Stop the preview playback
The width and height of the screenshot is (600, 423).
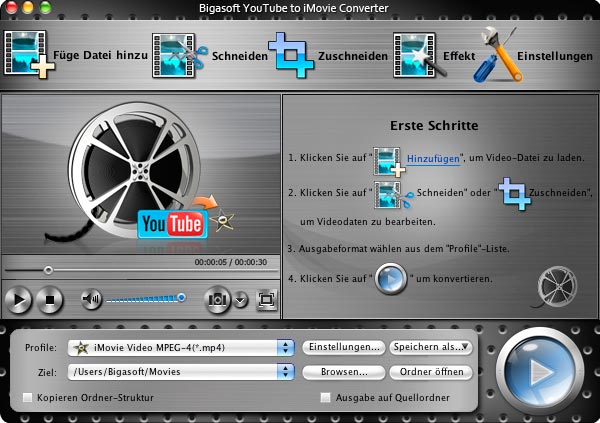click(x=50, y=299)
